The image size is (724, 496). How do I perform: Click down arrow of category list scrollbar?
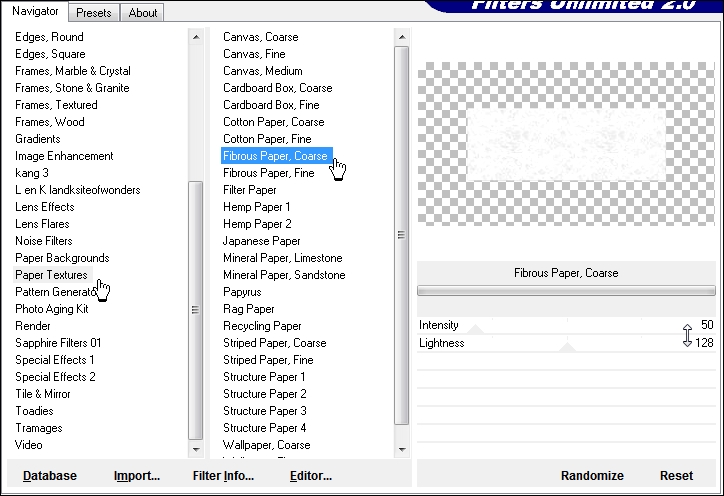(196, 449)
